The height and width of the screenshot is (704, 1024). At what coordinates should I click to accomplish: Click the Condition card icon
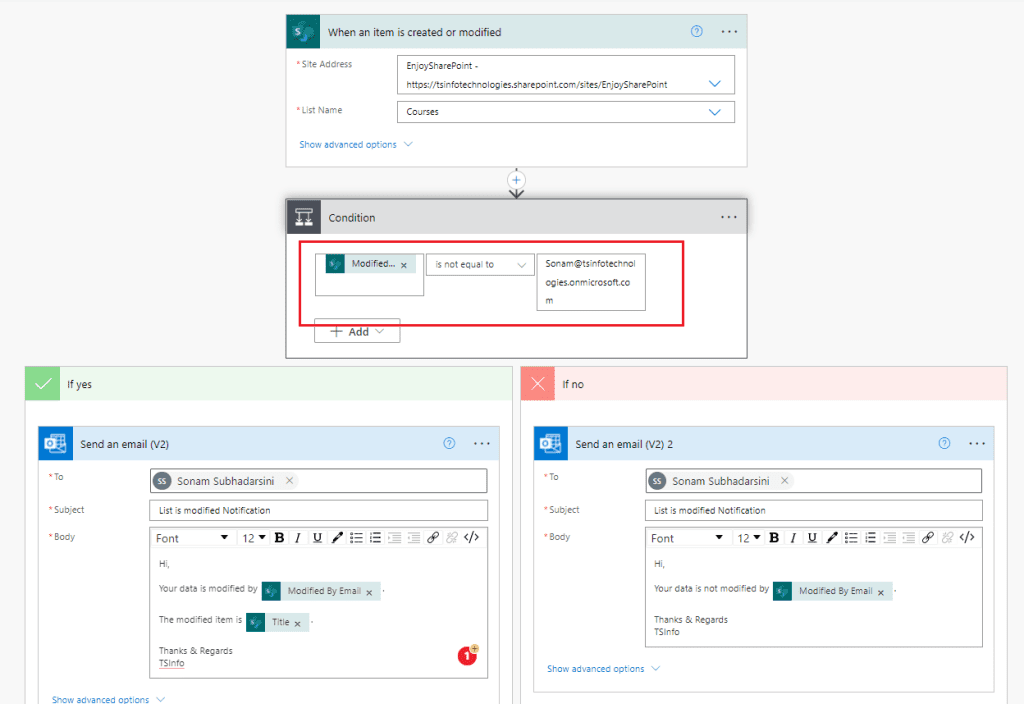tap(304, 217)
